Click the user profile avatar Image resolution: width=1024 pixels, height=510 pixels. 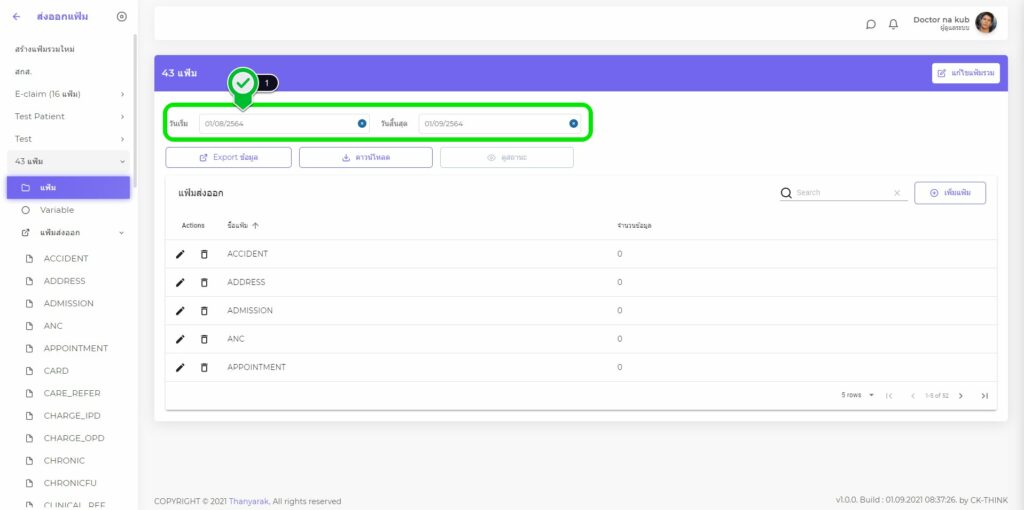point(985,23)
